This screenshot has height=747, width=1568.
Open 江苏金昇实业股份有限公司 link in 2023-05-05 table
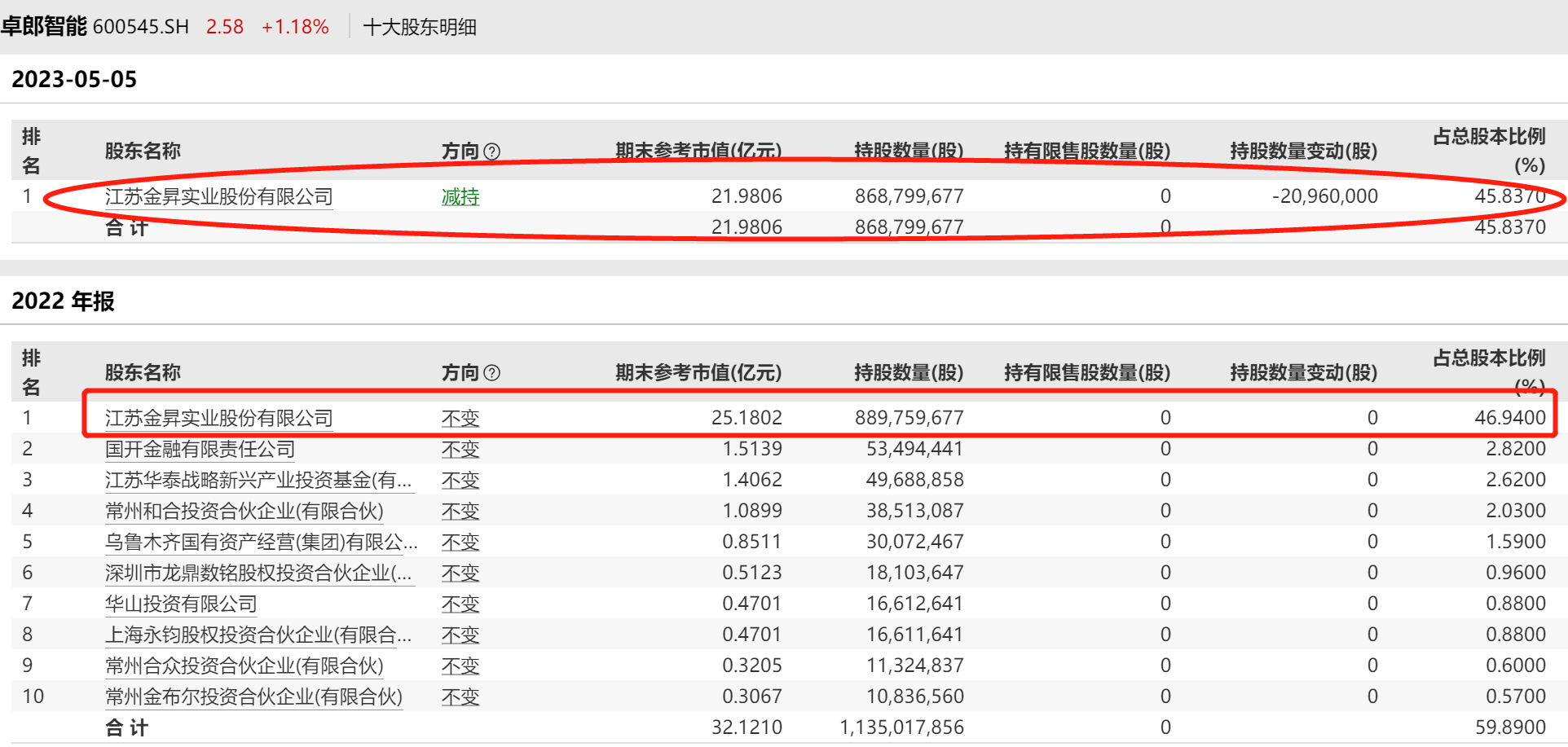219,196
